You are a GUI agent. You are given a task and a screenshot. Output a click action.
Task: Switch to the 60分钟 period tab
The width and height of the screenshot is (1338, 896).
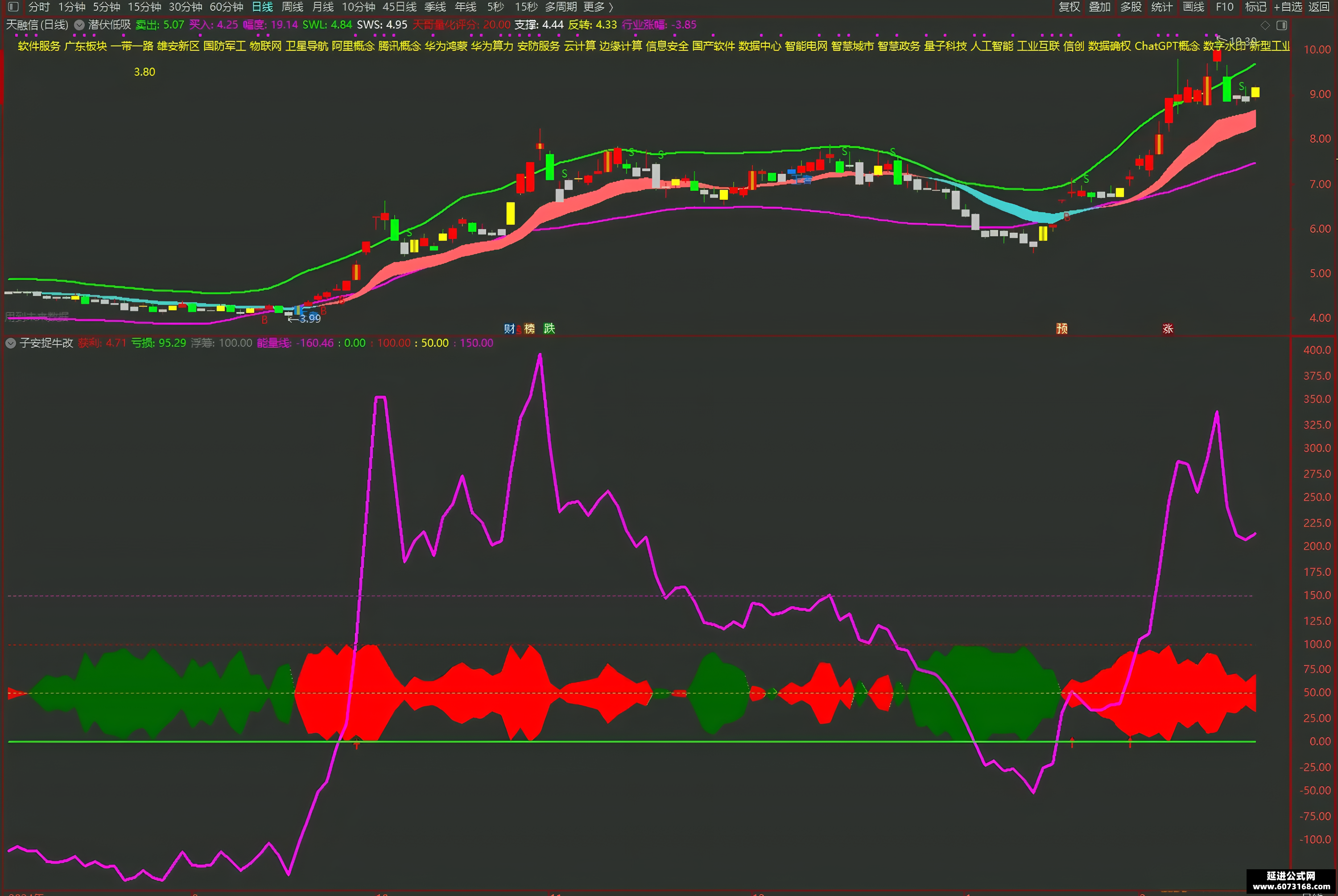pyautogui.click(x=226, y=7)
